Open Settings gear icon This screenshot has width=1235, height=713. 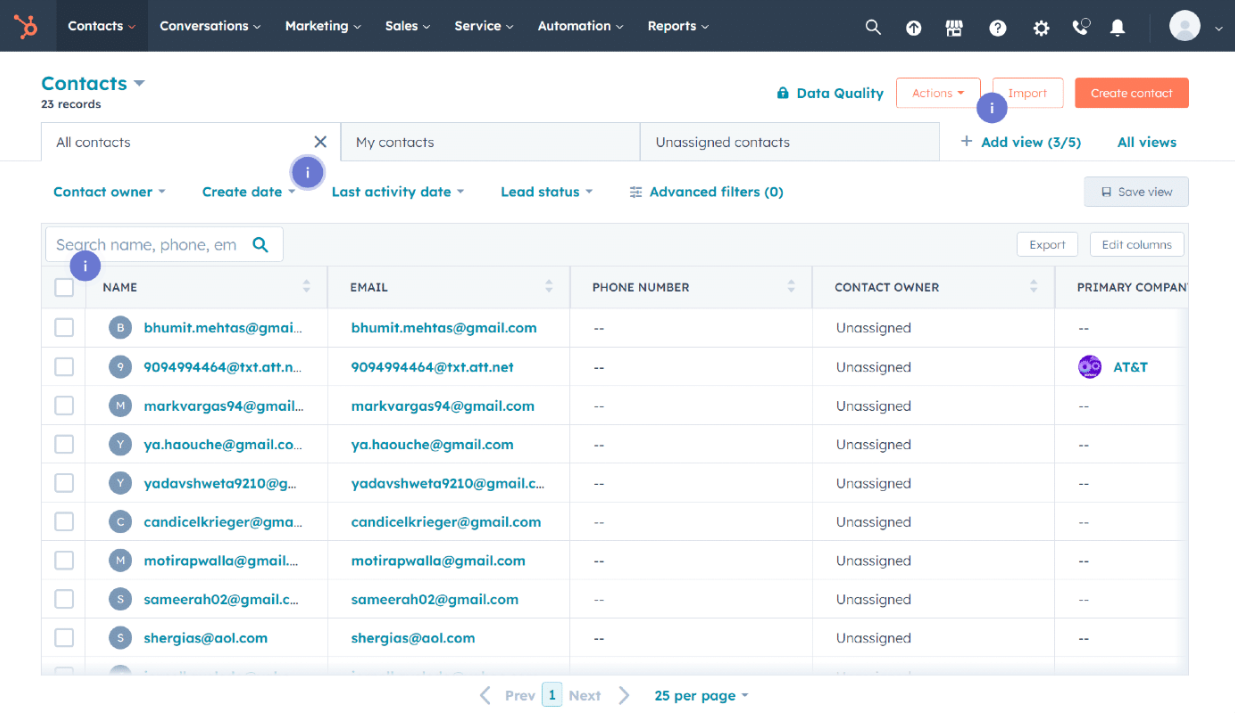point(1041,28)
